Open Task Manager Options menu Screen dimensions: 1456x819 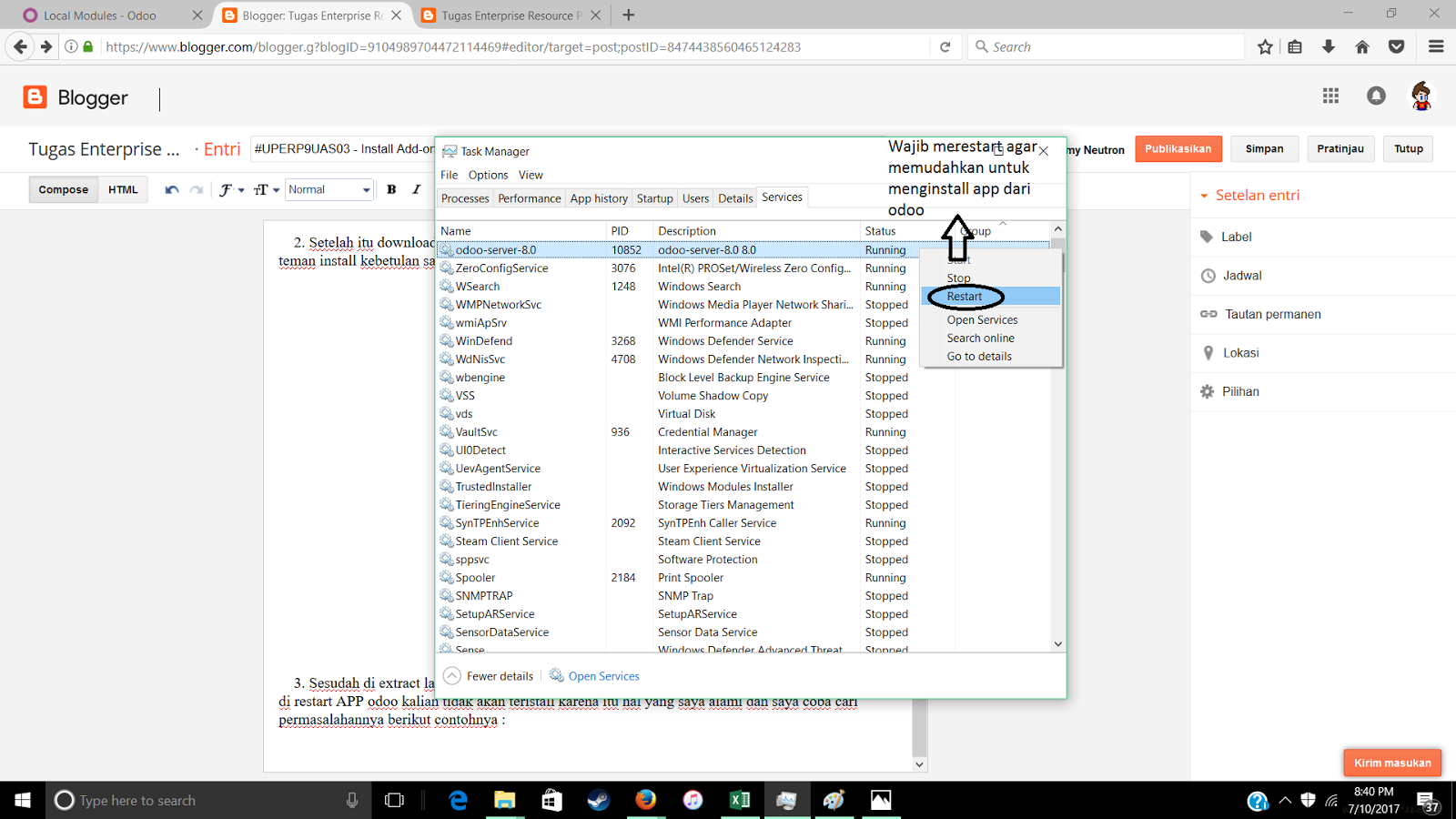[489, 175]
